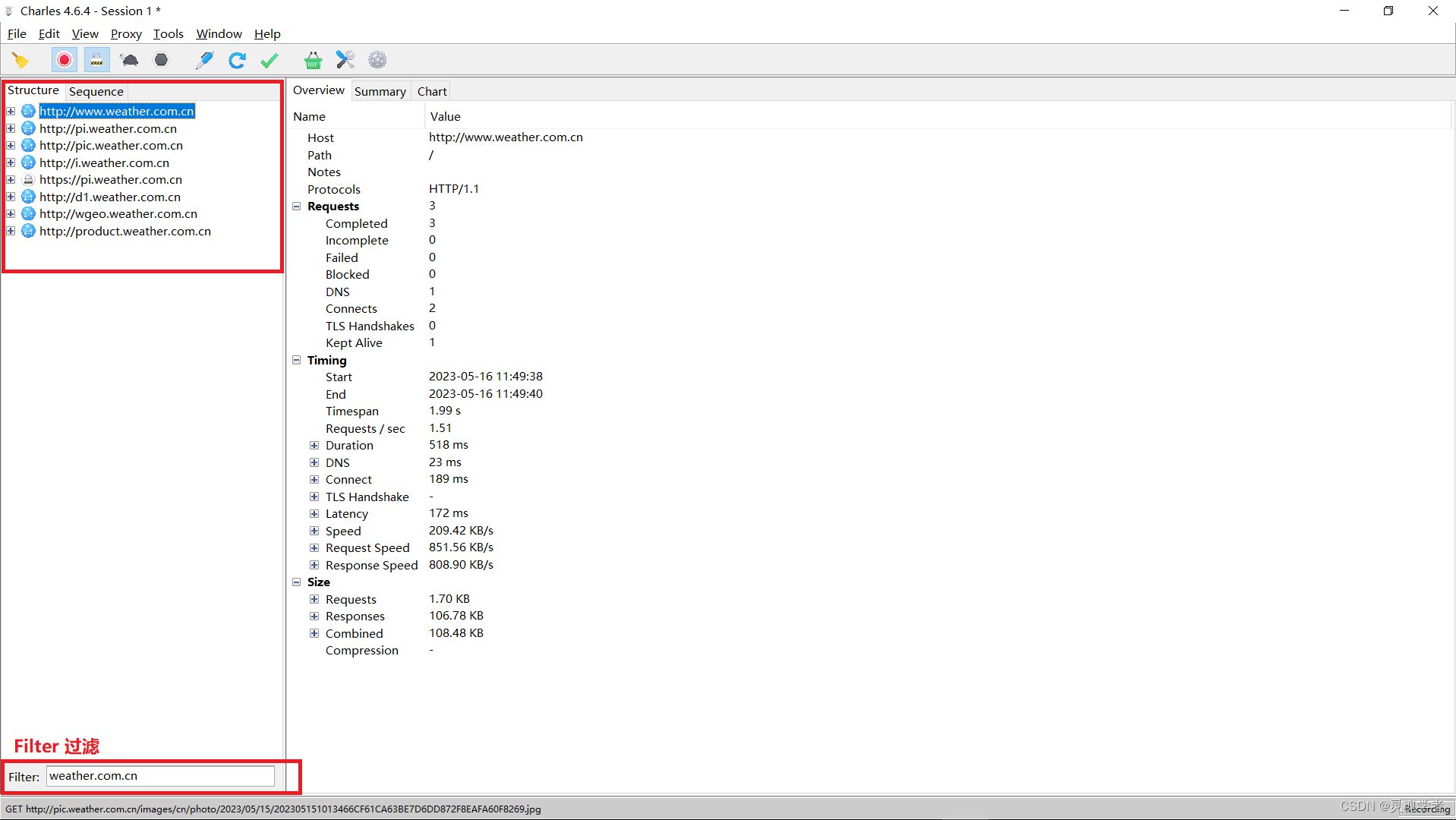1456x820 pixels.
Task: Expand the Connect timing row
Action: [x=314, y=480]
